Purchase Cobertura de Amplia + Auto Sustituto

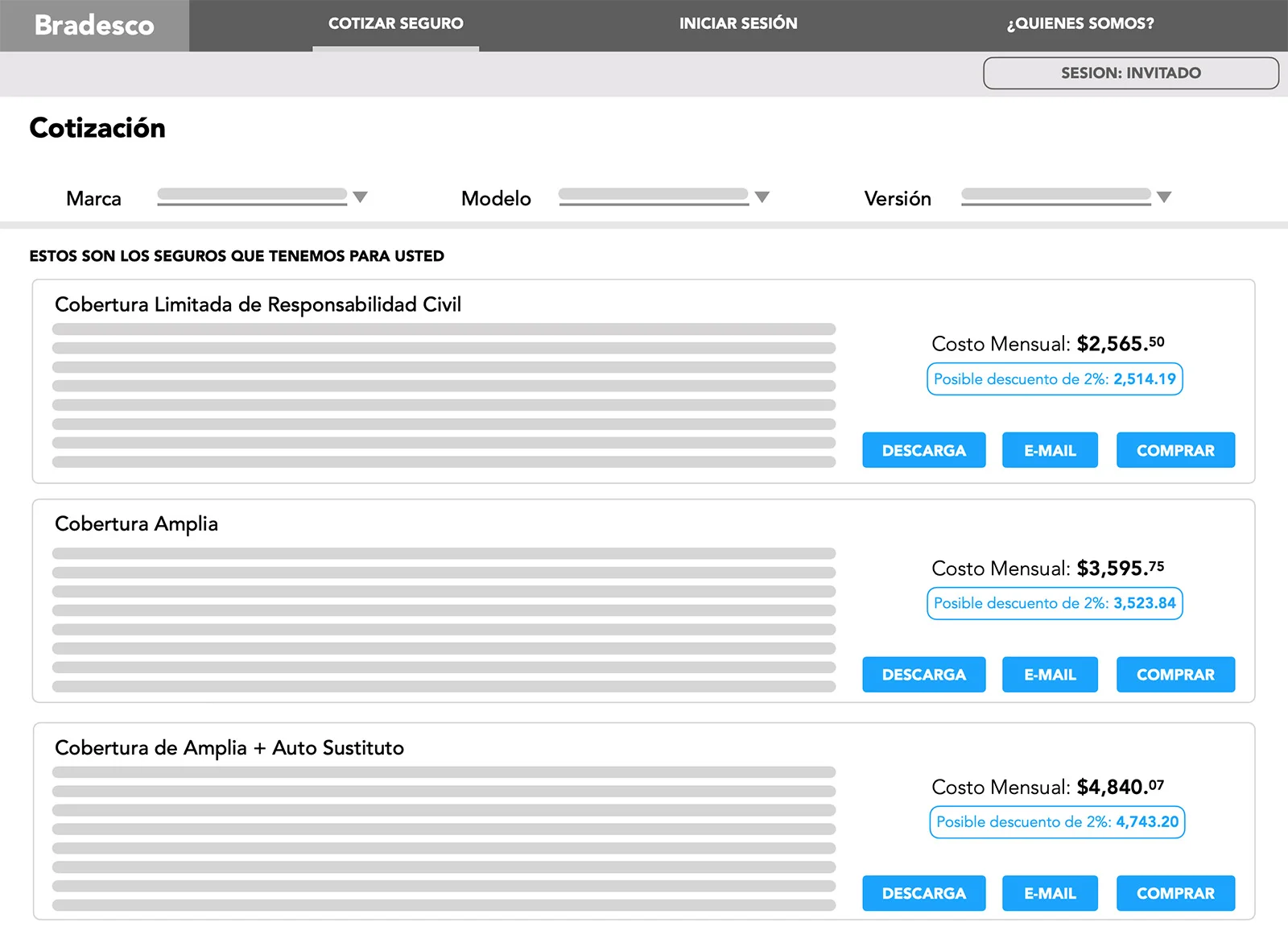[x=1175, y=893]
